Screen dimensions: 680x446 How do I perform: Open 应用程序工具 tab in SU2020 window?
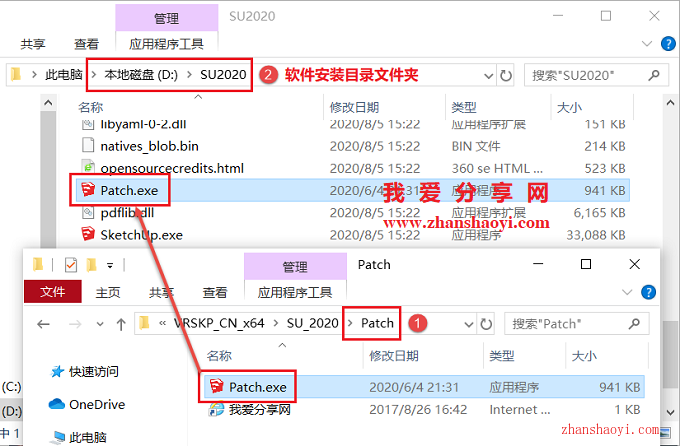tap(167, 44)
